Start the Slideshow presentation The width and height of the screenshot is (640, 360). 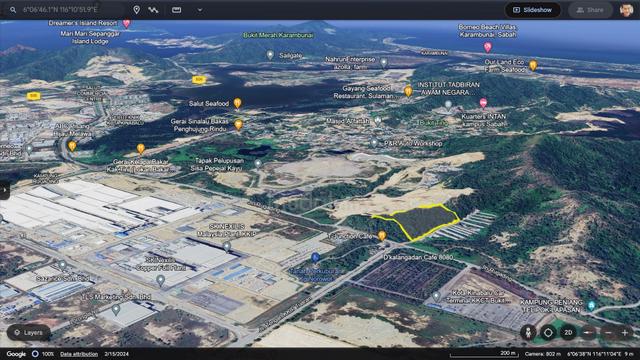tap(533, 10)
